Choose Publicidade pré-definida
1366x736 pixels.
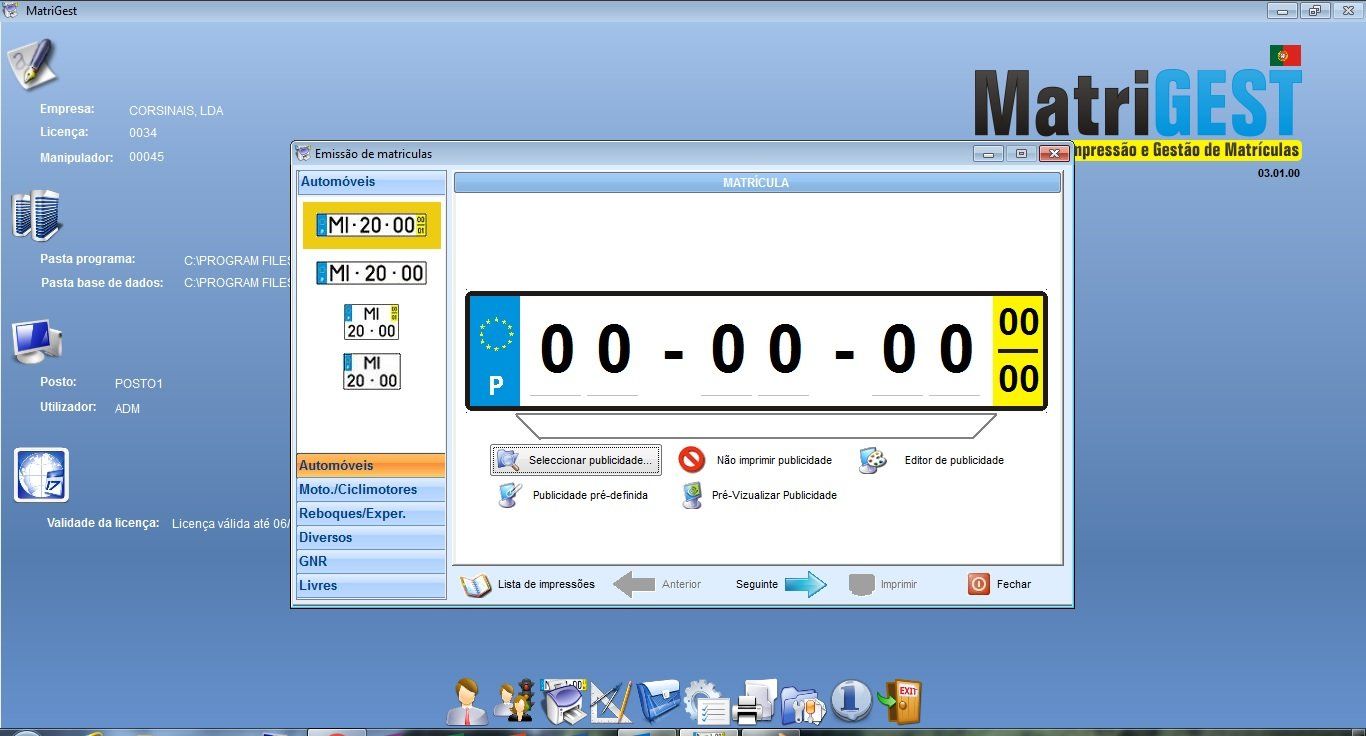pos(573,495)
